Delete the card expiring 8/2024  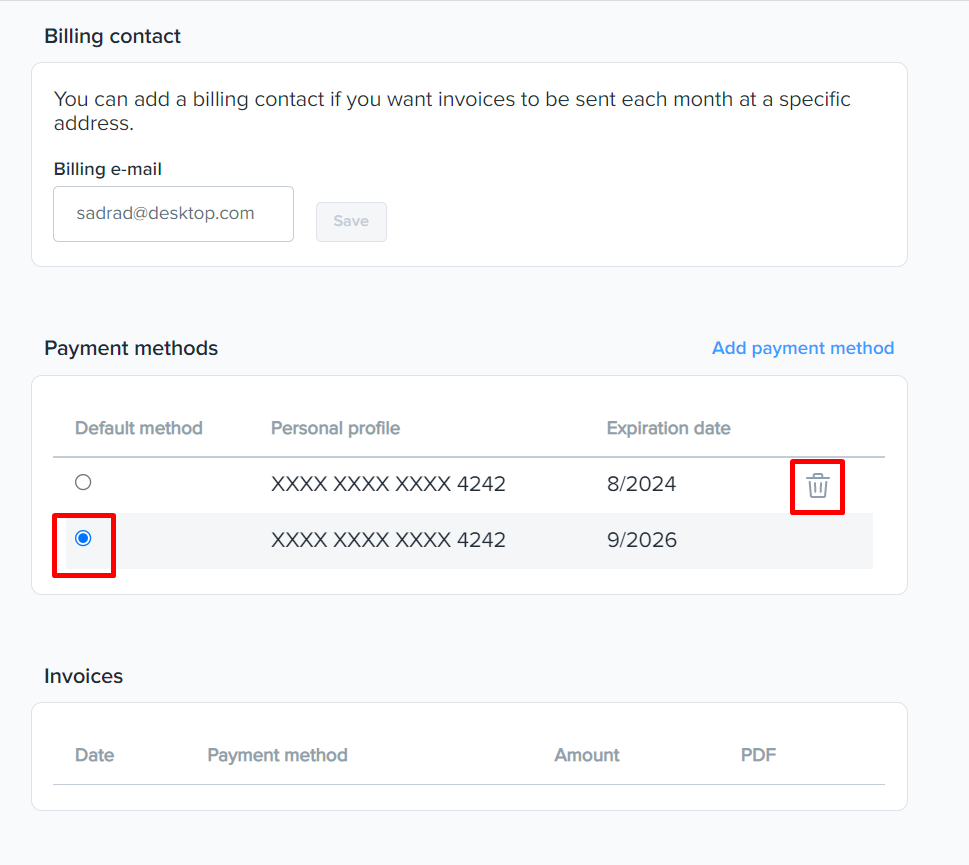coord(818,486)
